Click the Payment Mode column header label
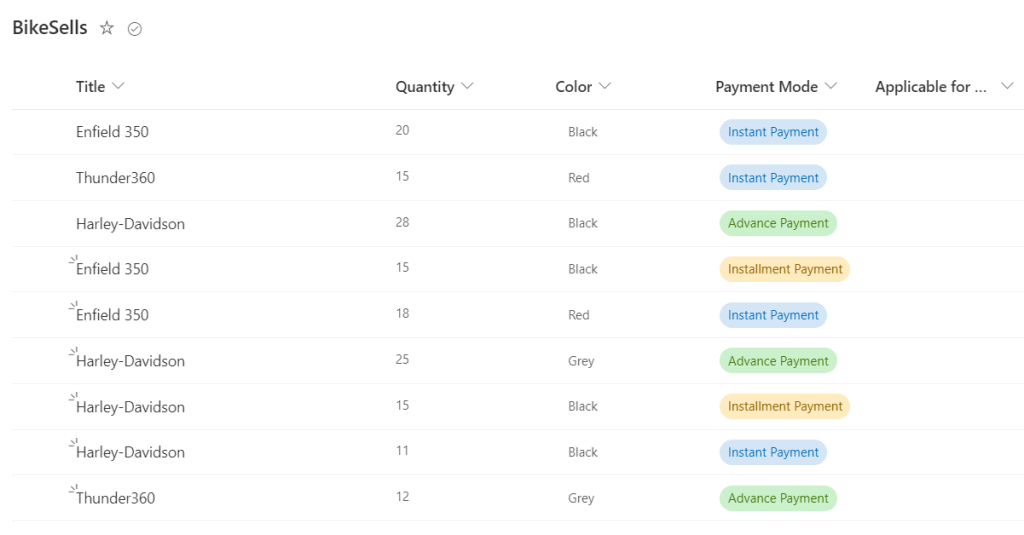 (x=766, y=87)
